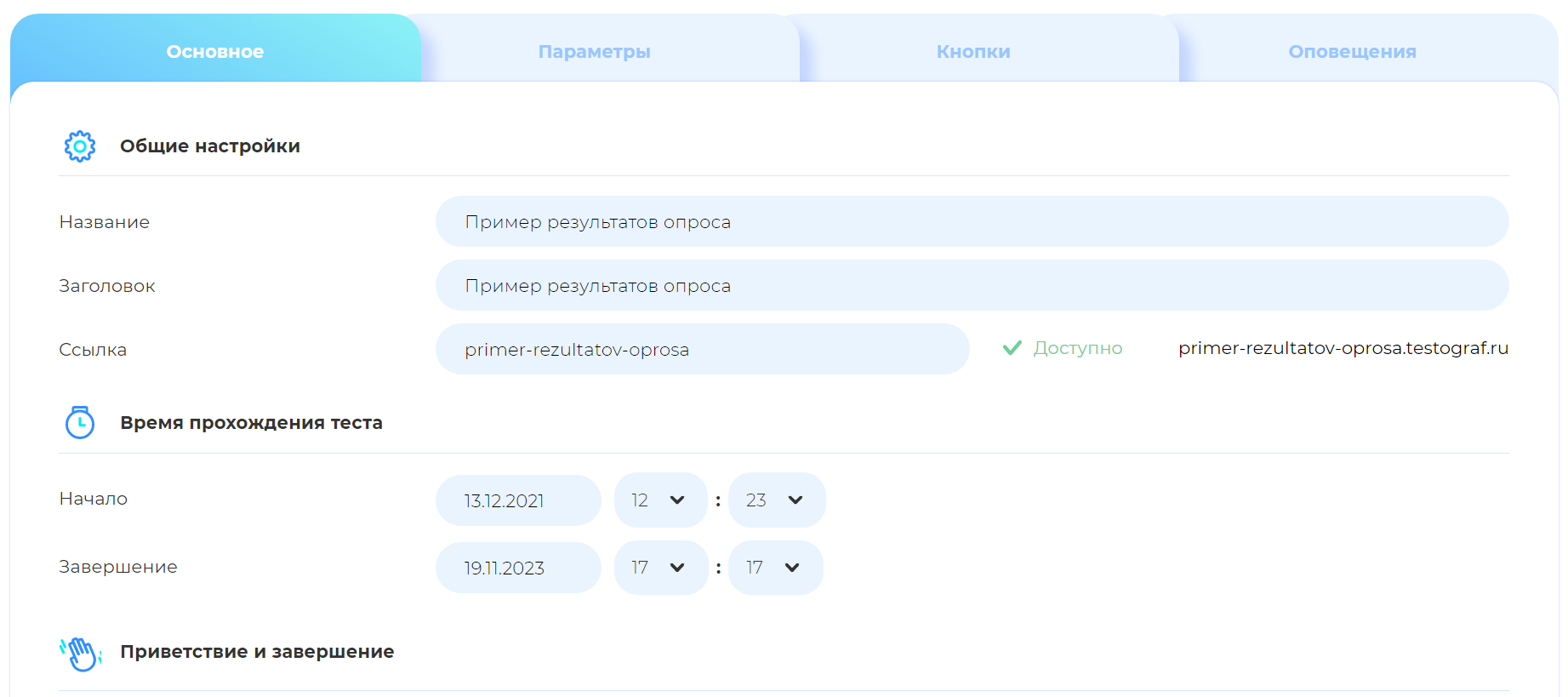The height and width of the screenshot is (697, 1568).
Task: Focus the Заголовок input field
Action: pyautogui.click(x=972, y=286)
